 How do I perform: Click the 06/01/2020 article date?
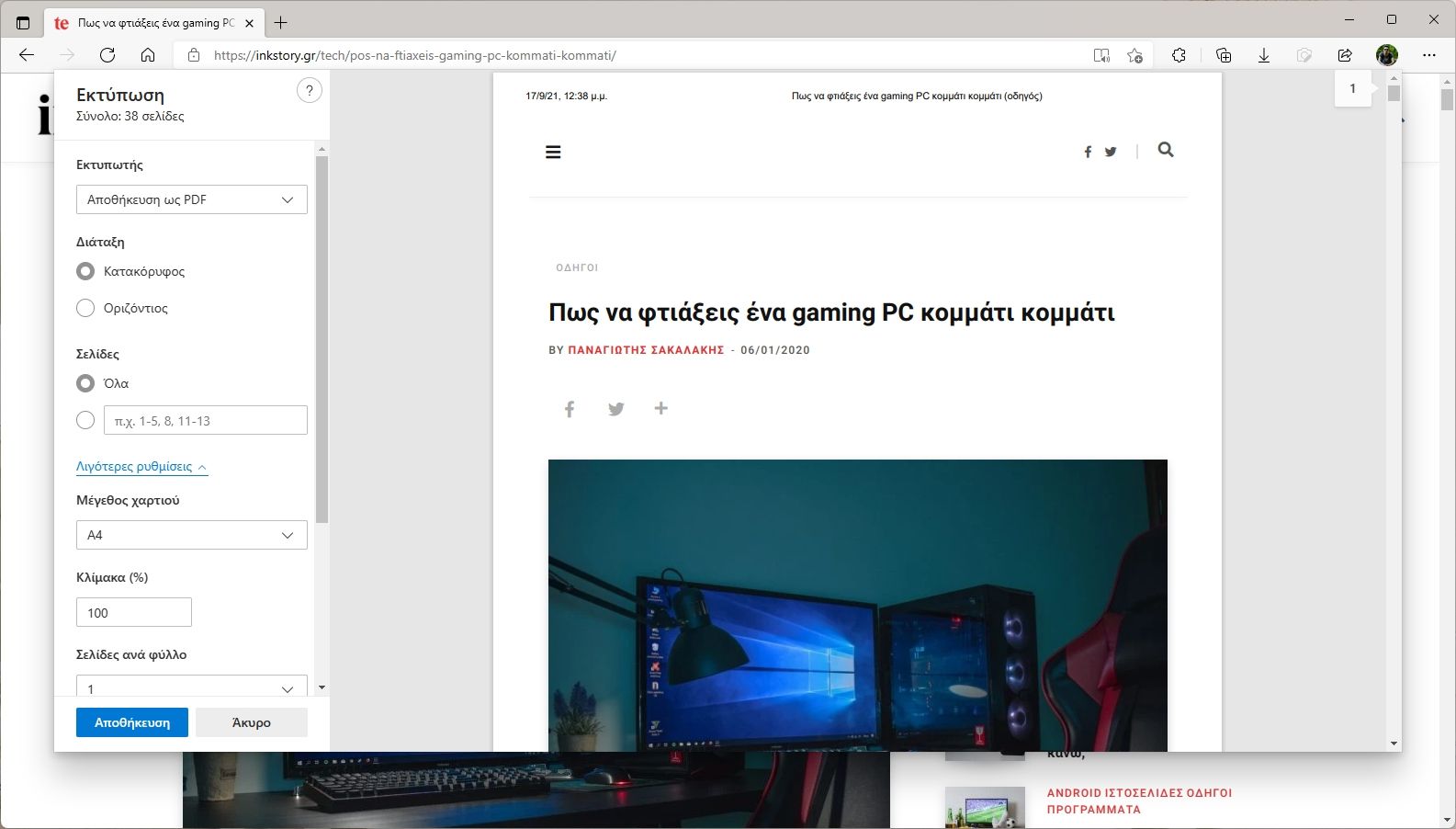click(x=775, y=350)
